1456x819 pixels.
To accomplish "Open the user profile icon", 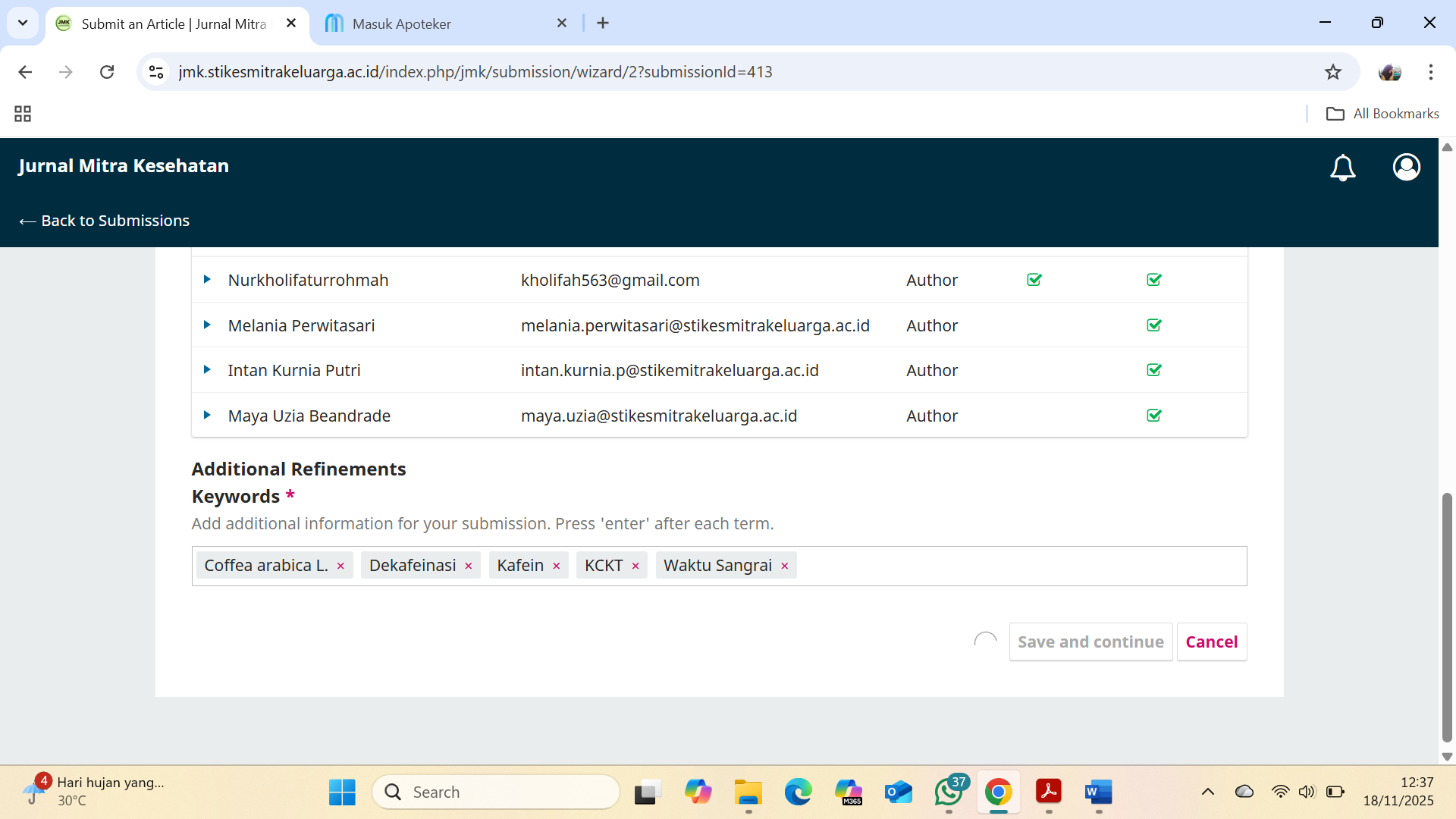I will tap(1406, 167).
